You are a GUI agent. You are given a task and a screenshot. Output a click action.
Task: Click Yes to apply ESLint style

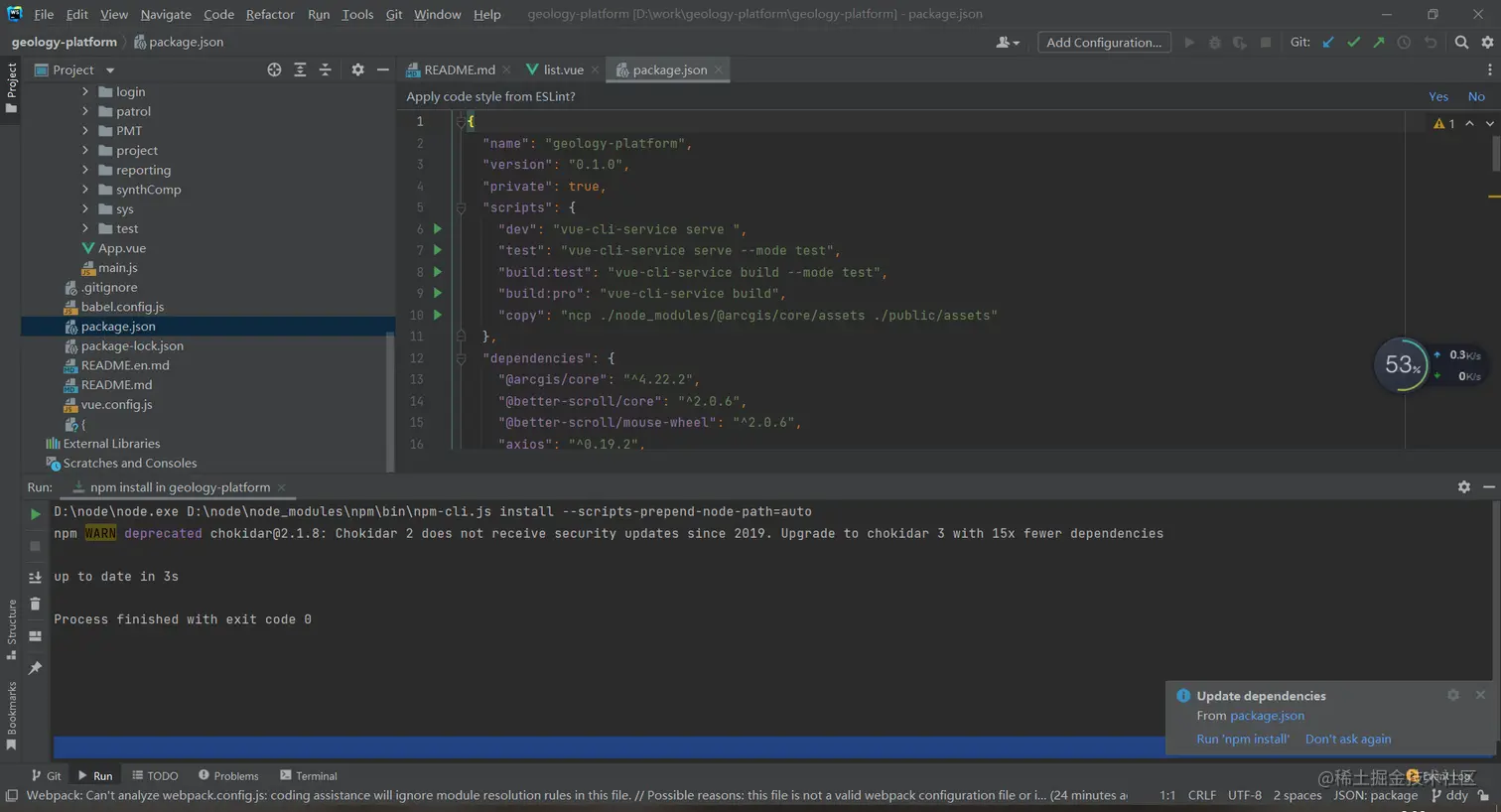(1438, 96)
